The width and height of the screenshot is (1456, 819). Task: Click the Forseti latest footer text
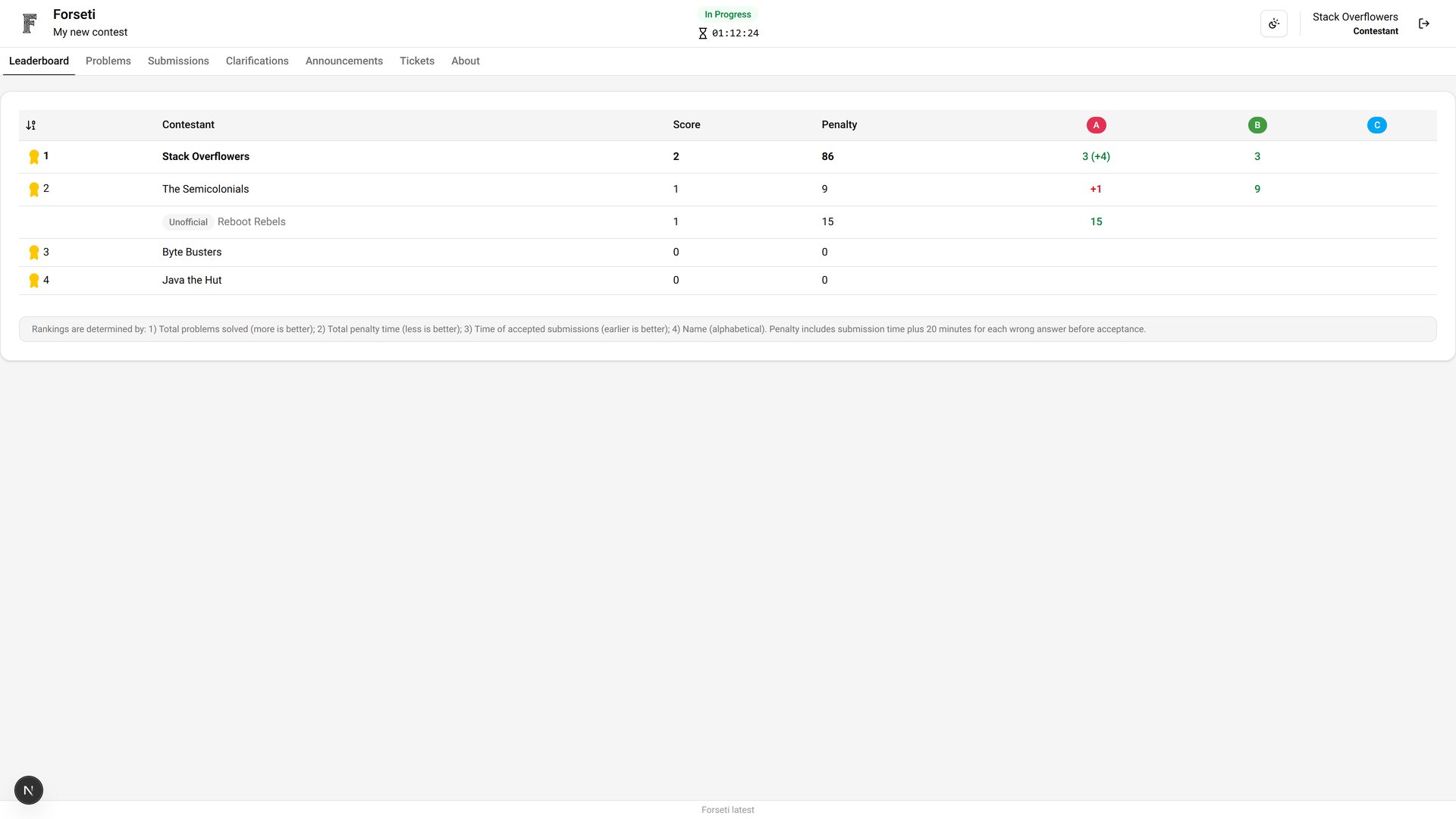coord(727,810)
